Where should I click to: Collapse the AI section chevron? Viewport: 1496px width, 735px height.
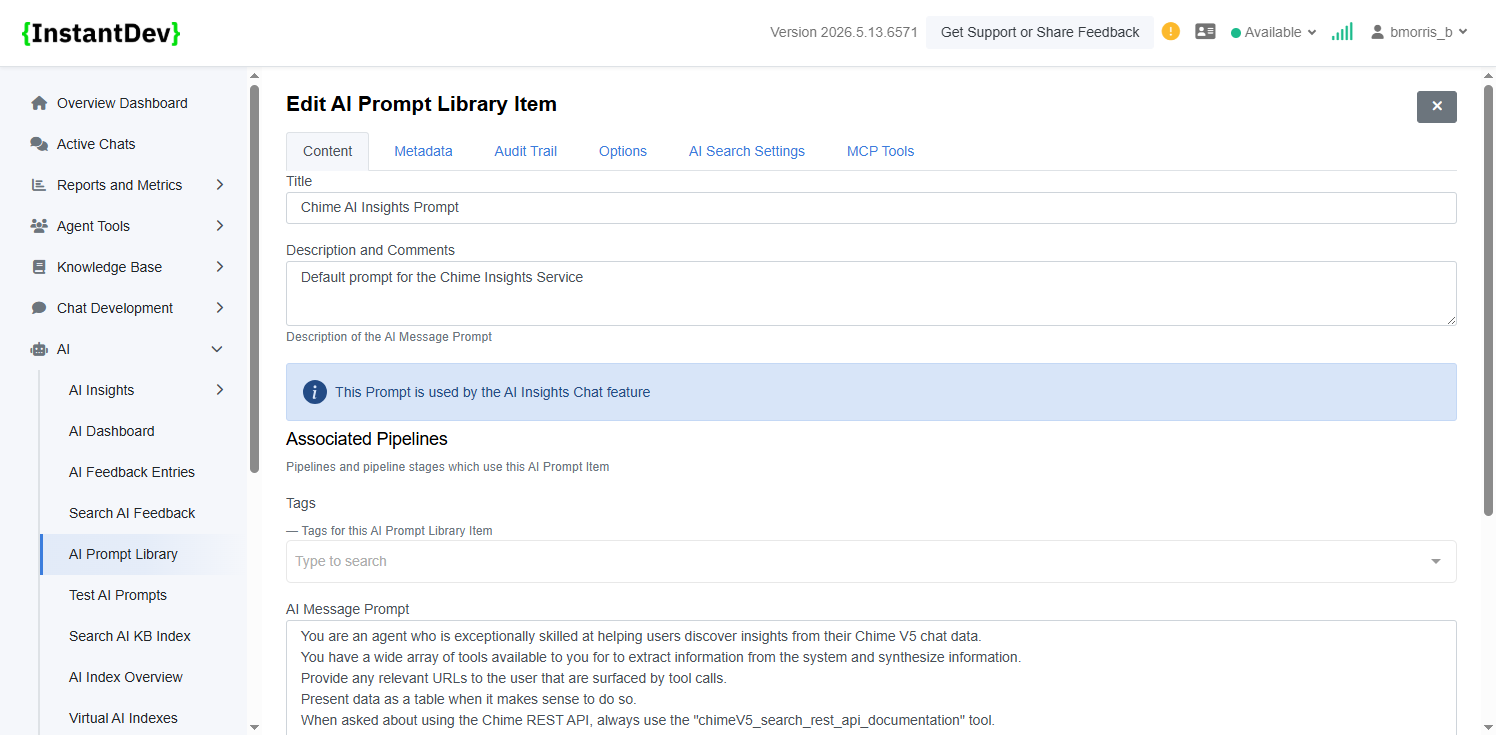point(217,349)
